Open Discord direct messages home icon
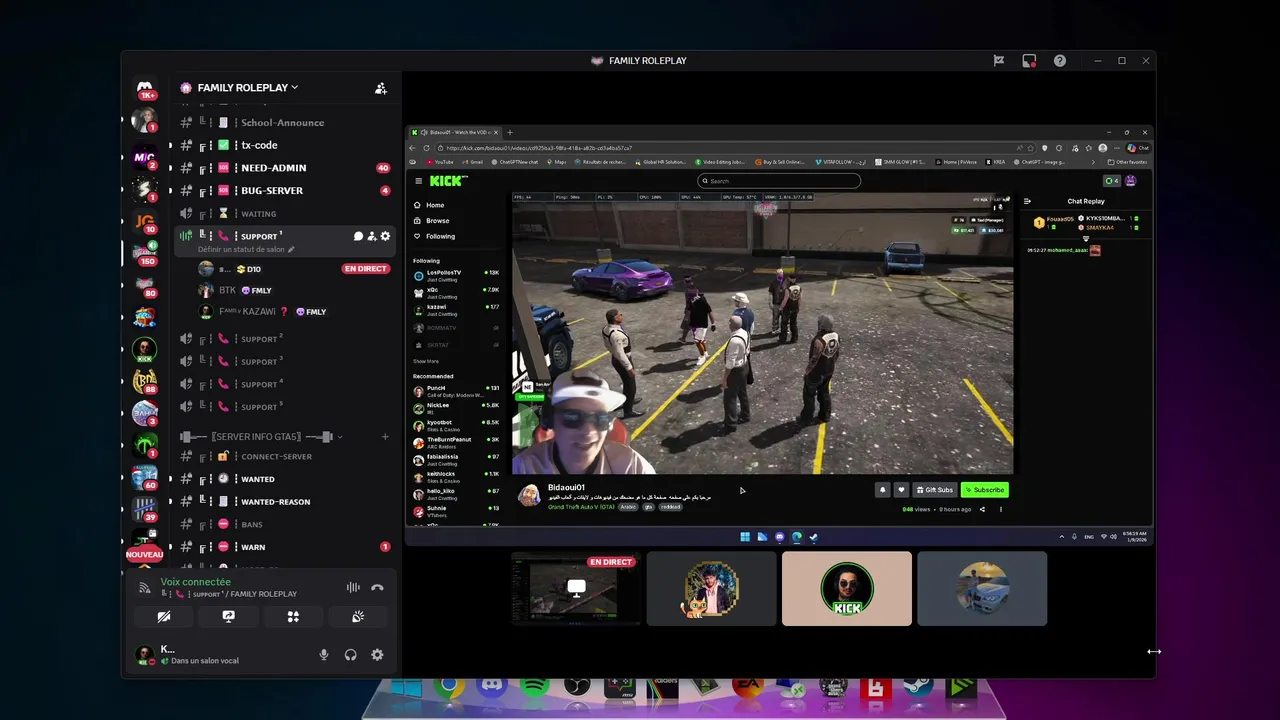Viewport: 1280px width, 720px height. tap(145, 88)
